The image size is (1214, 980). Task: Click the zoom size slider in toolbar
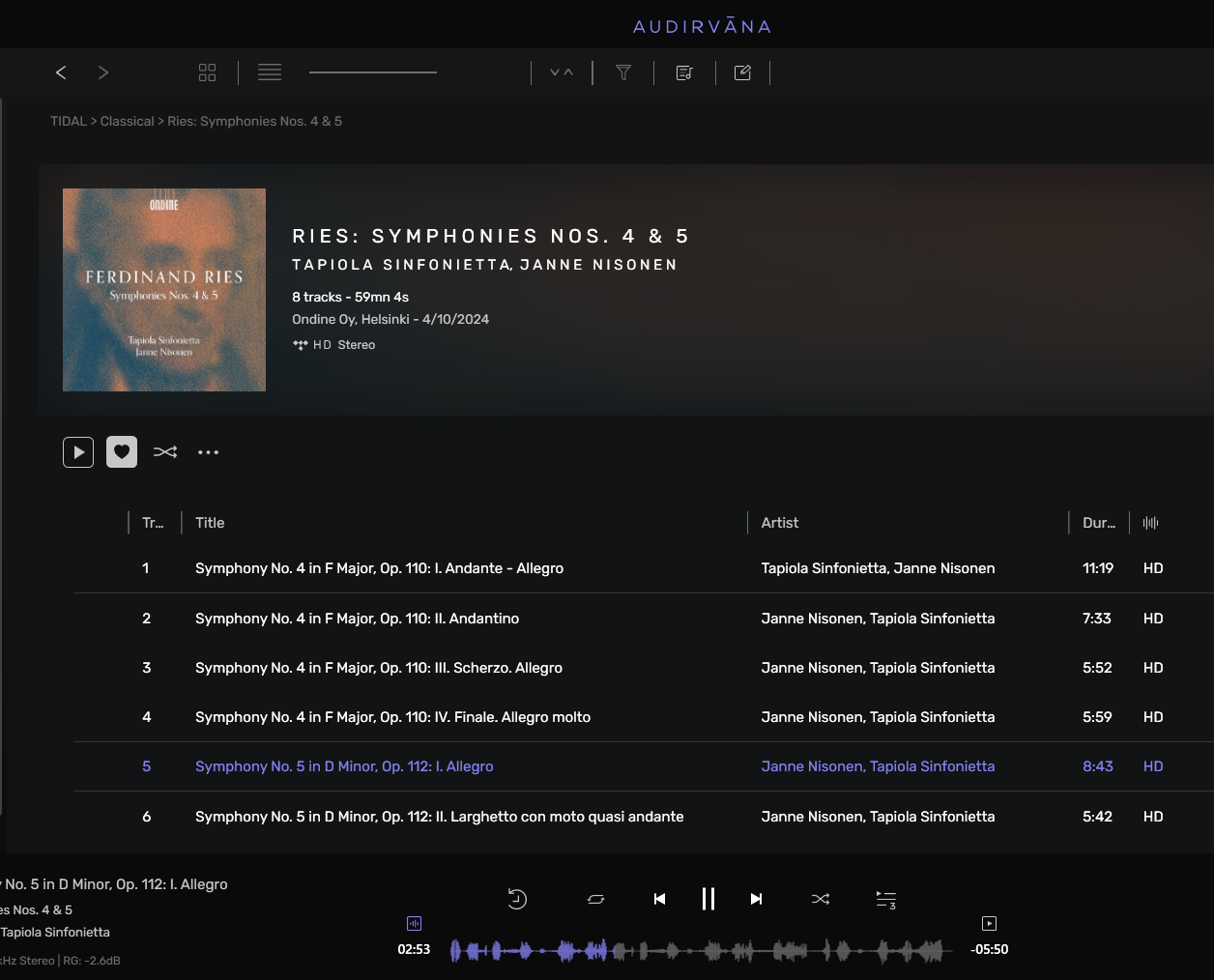(373, 72)
